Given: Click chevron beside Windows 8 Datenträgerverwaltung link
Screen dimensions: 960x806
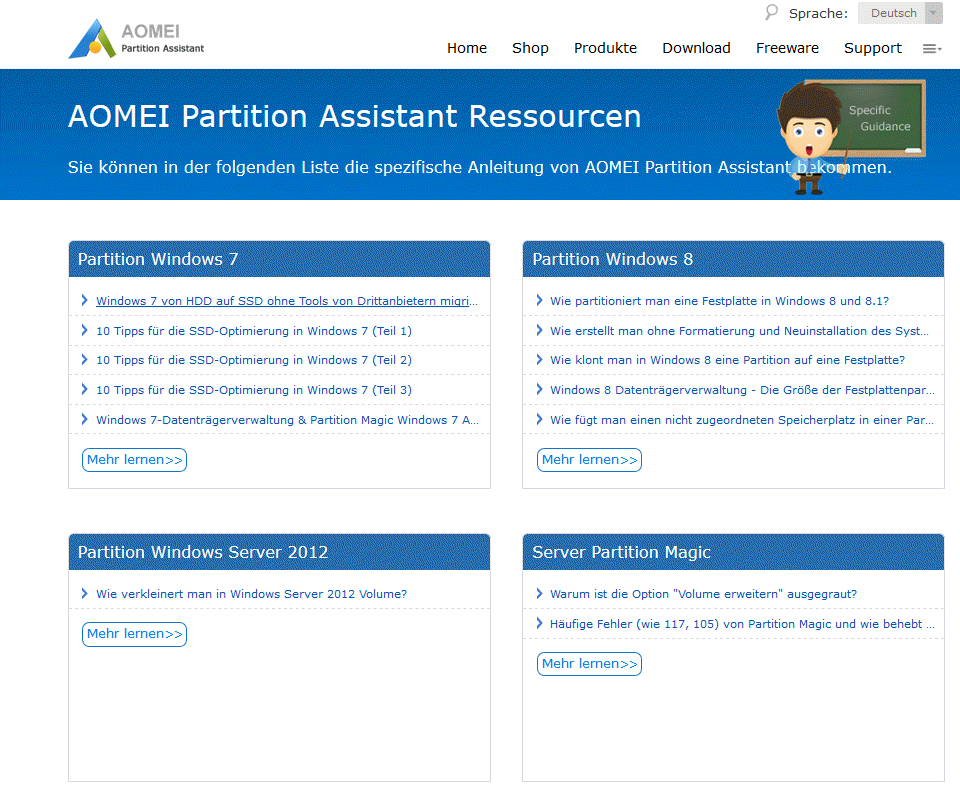Looking at the screenshot, I should tap(539, 389).
